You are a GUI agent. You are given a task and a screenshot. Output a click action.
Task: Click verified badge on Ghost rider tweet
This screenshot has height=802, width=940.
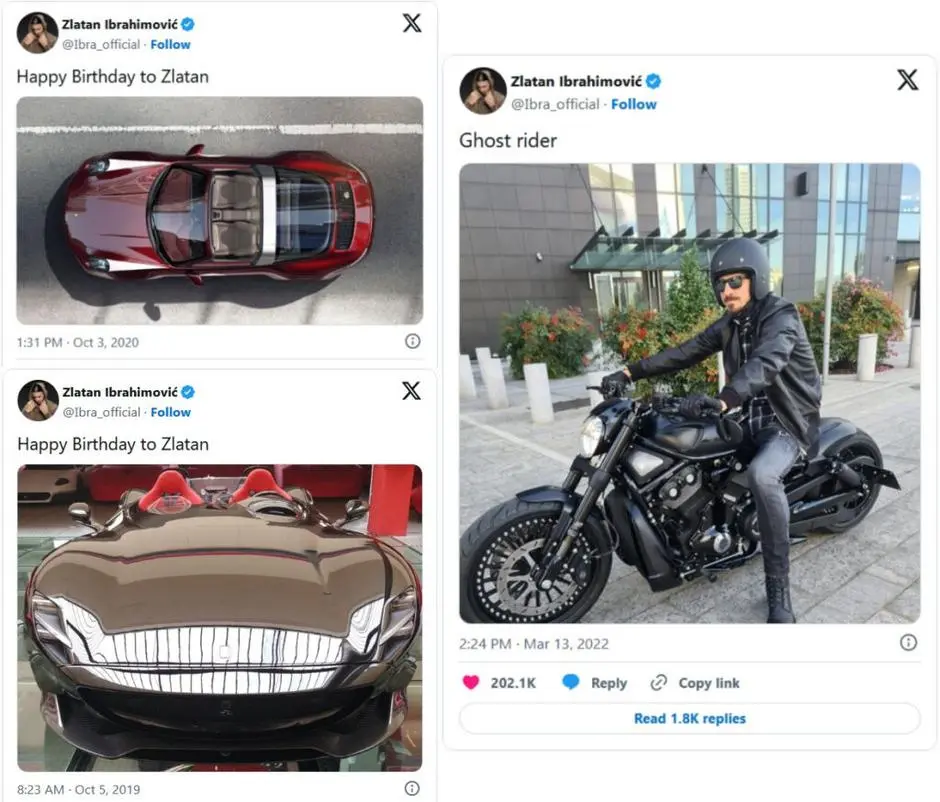coord(653,82)
